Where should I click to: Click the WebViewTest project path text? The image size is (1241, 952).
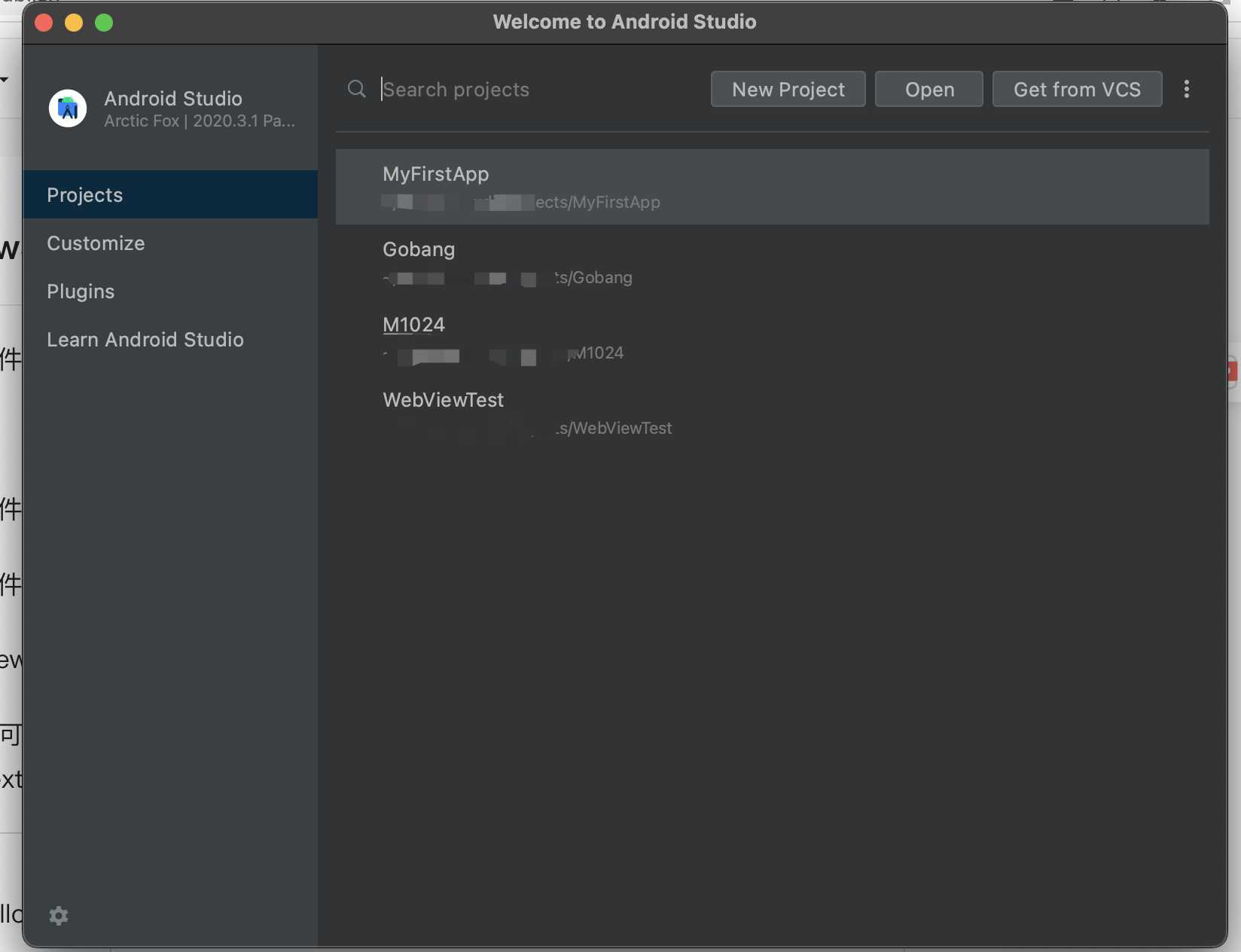point(527,428)
